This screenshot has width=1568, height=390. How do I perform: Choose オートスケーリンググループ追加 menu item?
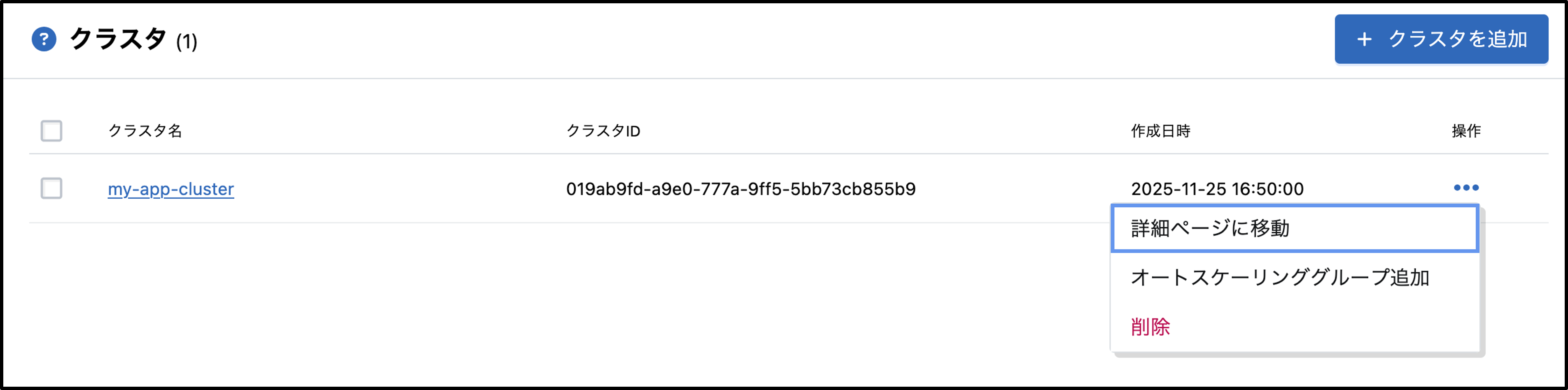1279,278
